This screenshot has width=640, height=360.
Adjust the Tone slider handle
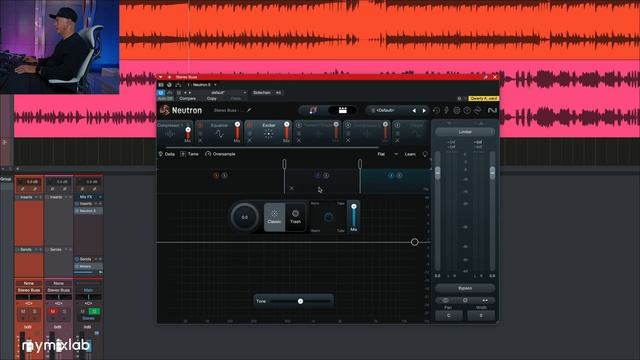coord(300,301)
